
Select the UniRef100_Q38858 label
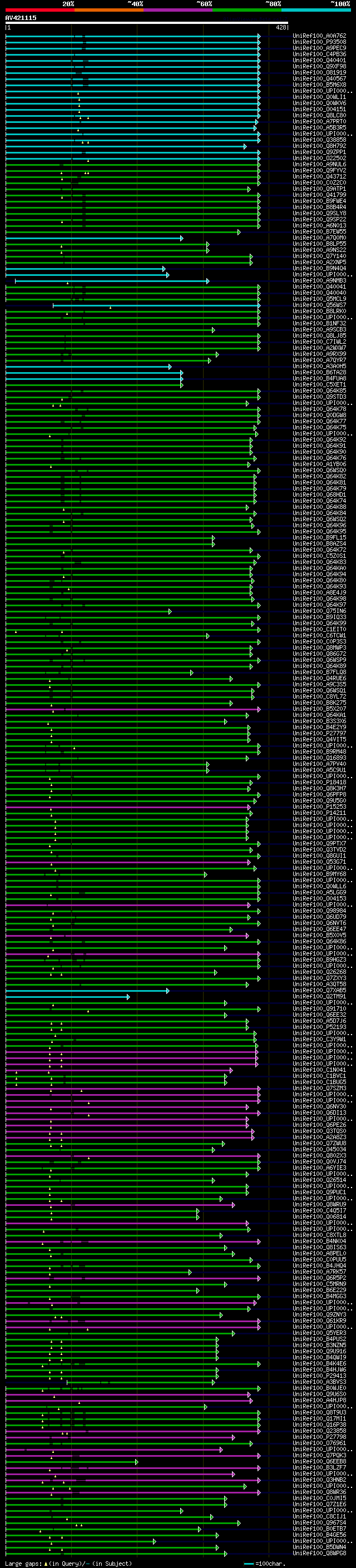(x=319, y=140)
